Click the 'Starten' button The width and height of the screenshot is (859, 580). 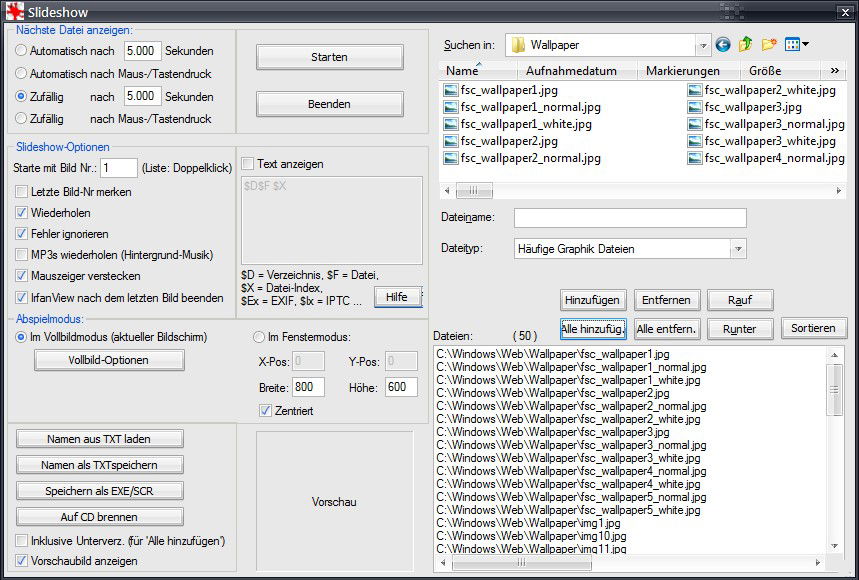[x=329, y=57]
